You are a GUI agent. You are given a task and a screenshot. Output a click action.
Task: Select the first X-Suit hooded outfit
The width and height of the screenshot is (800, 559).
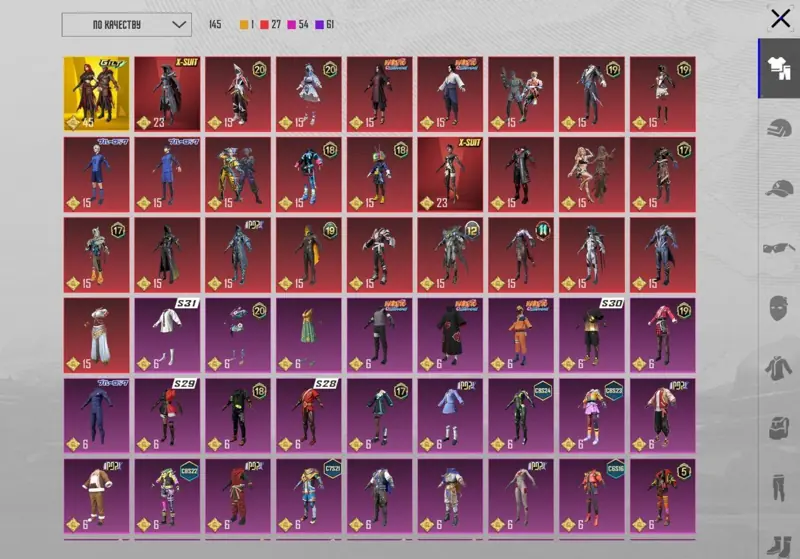(x=167, y=94)
